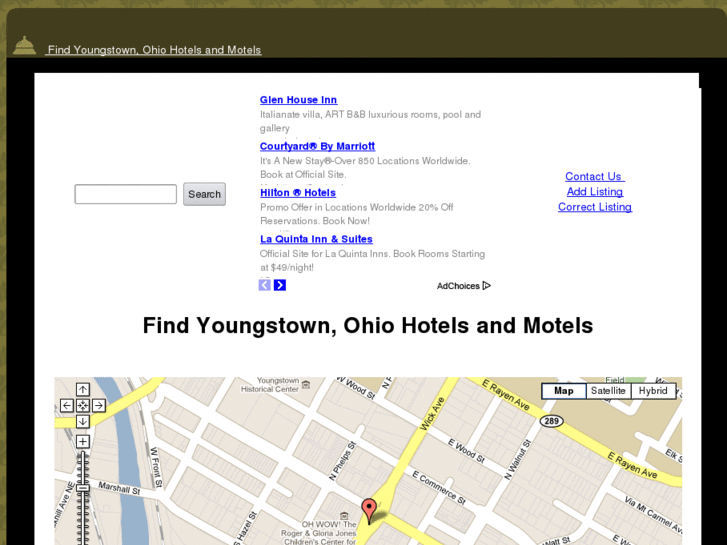Pan the map right with arrow
The width and height of the screenshot is (727, 545).
click(98, 405)
